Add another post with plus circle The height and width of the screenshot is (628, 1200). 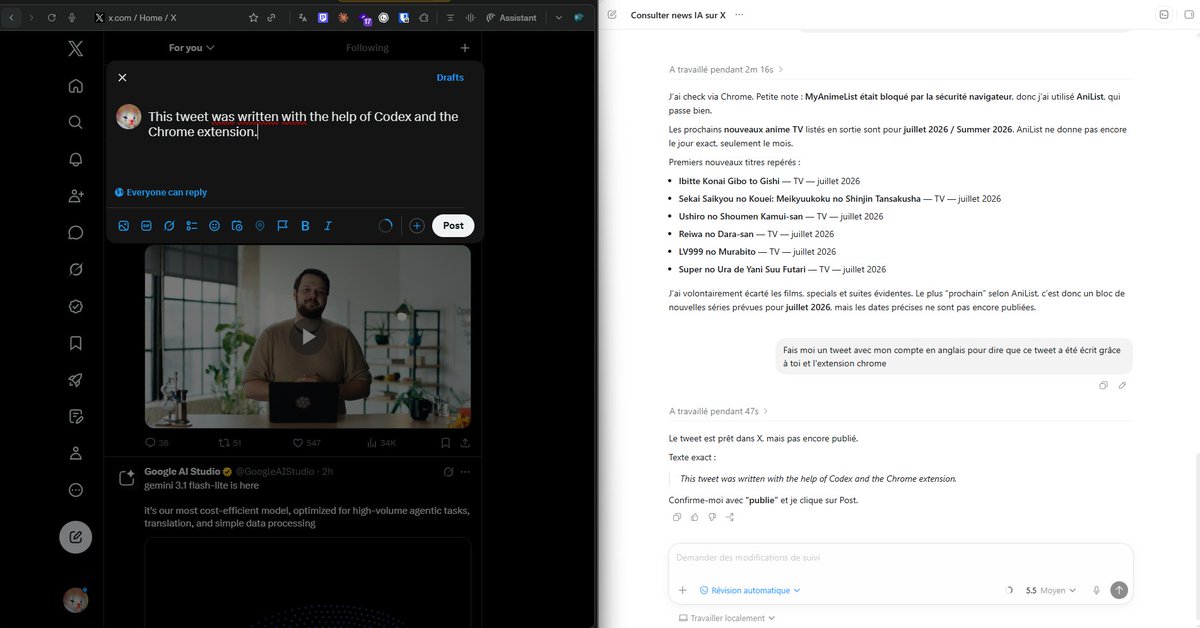417,226
